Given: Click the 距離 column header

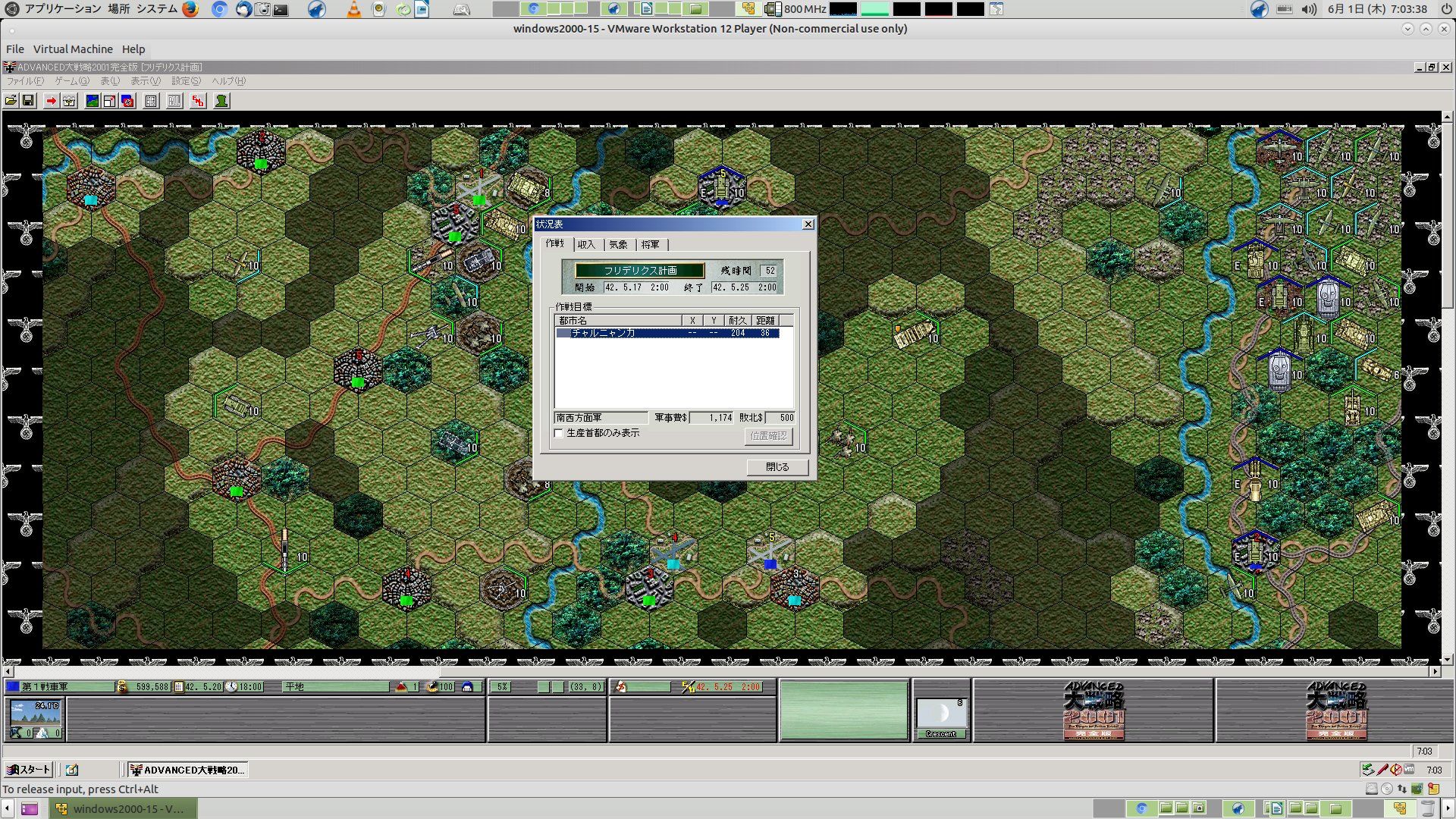Looking at the screenshot, I should point(765,321).
